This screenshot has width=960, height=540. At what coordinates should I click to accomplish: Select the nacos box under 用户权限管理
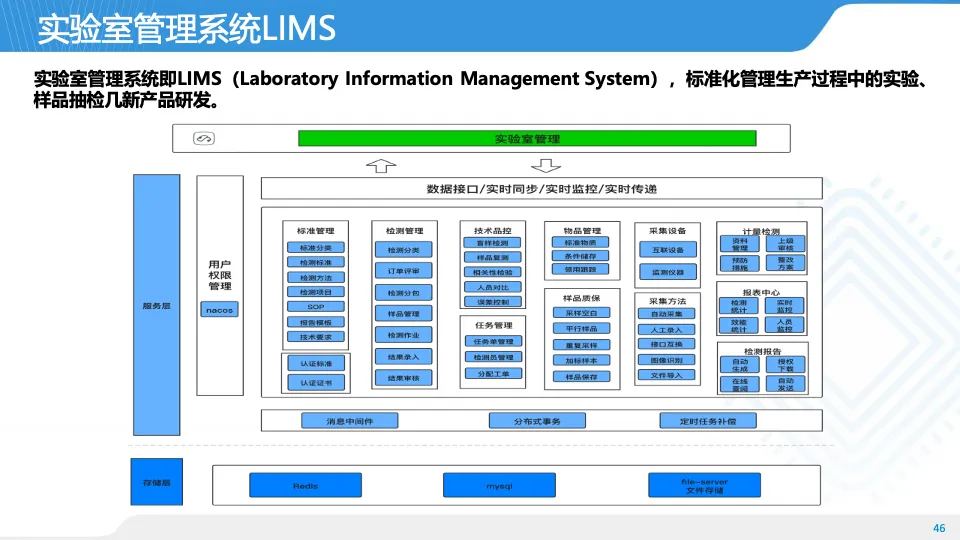click(x=219, y=310)
